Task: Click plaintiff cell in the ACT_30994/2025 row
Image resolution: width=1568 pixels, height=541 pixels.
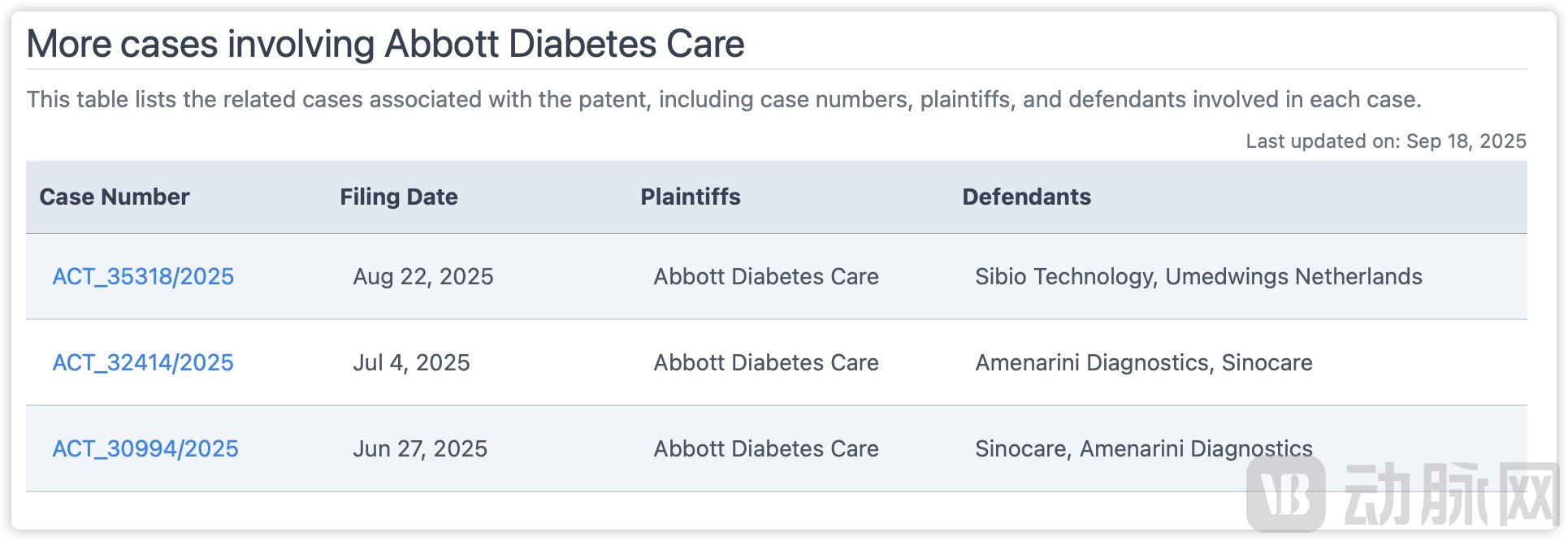Action: (766, 449)
